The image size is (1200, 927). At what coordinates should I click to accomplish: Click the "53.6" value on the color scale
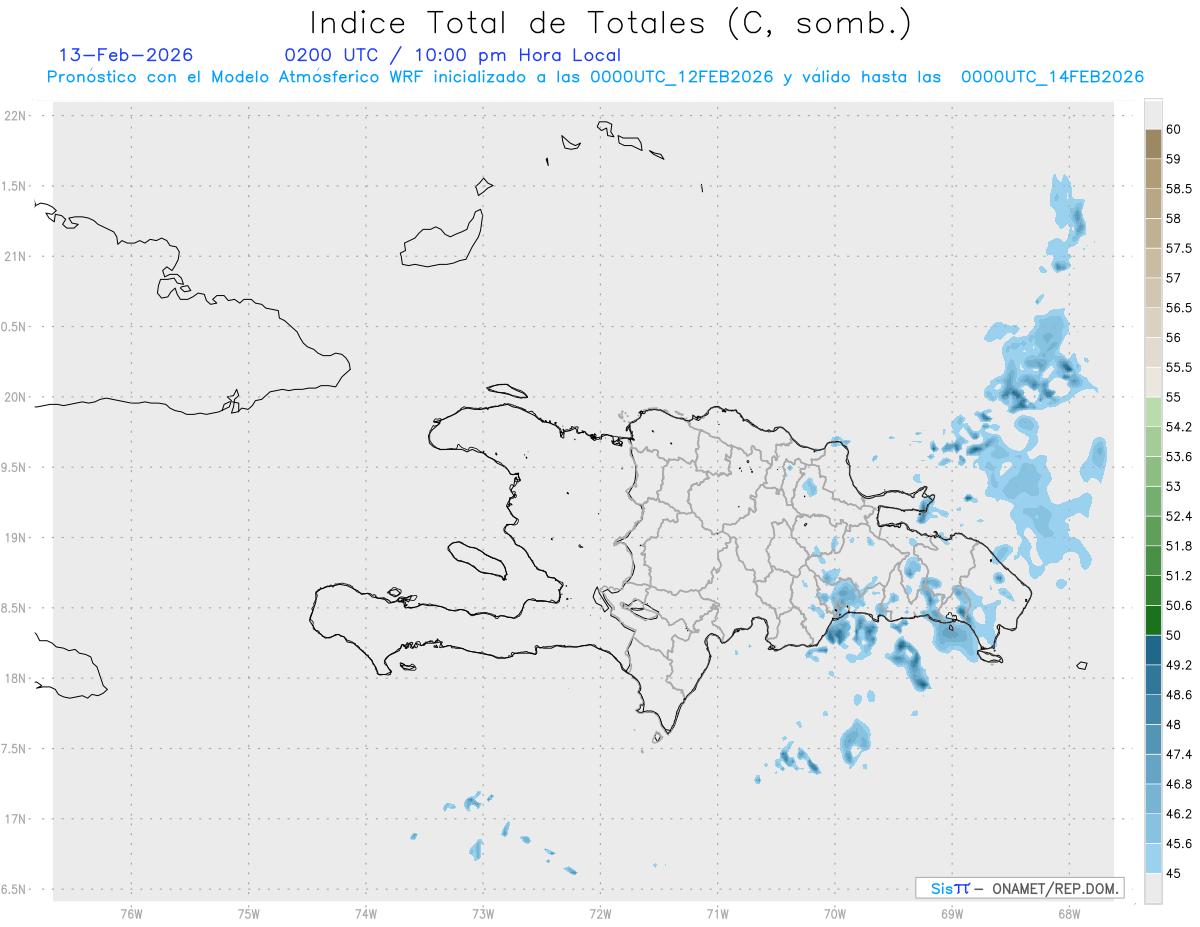click(x=1179, y=457)
